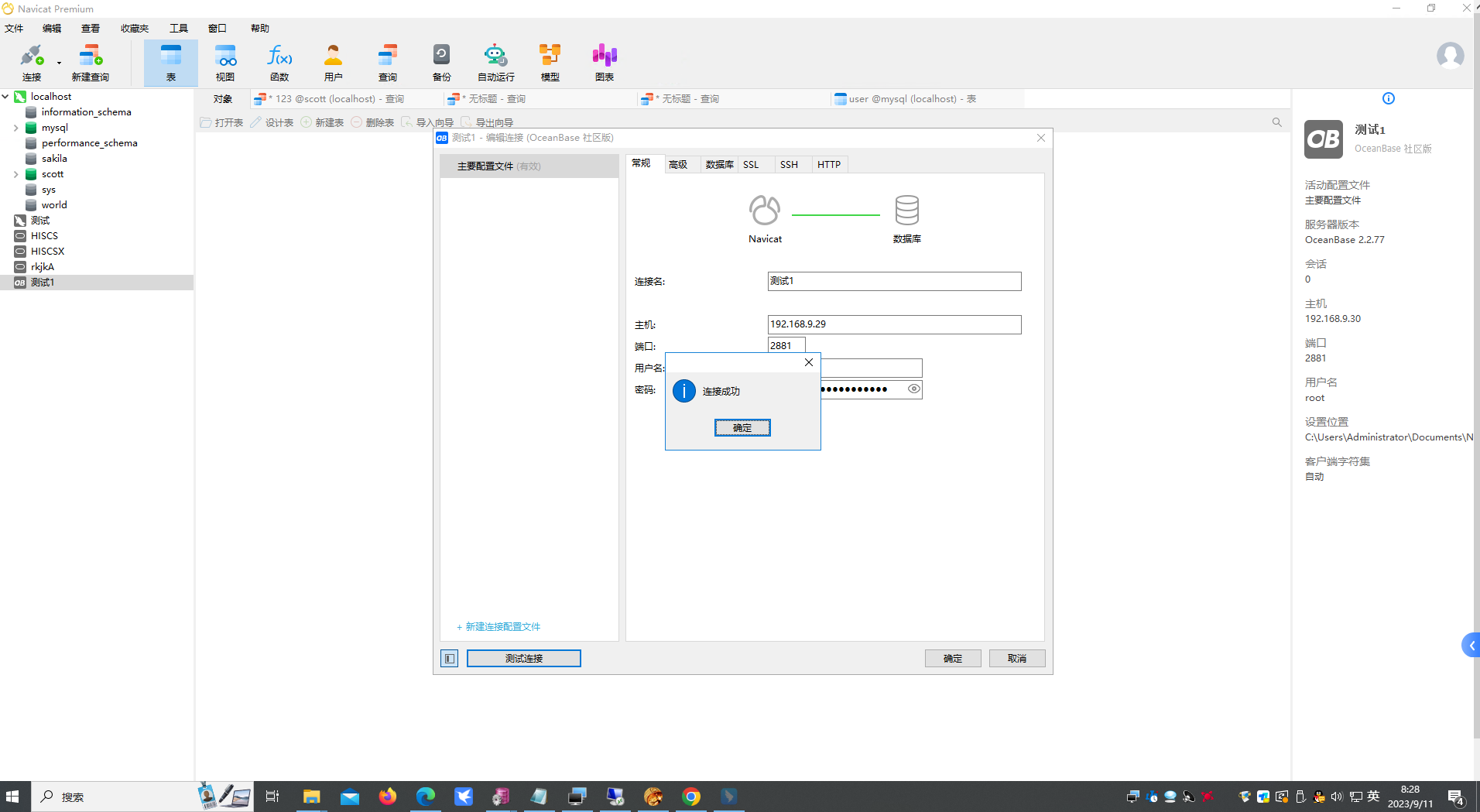Open the 图表 chart tool

[x=605, y=62]
